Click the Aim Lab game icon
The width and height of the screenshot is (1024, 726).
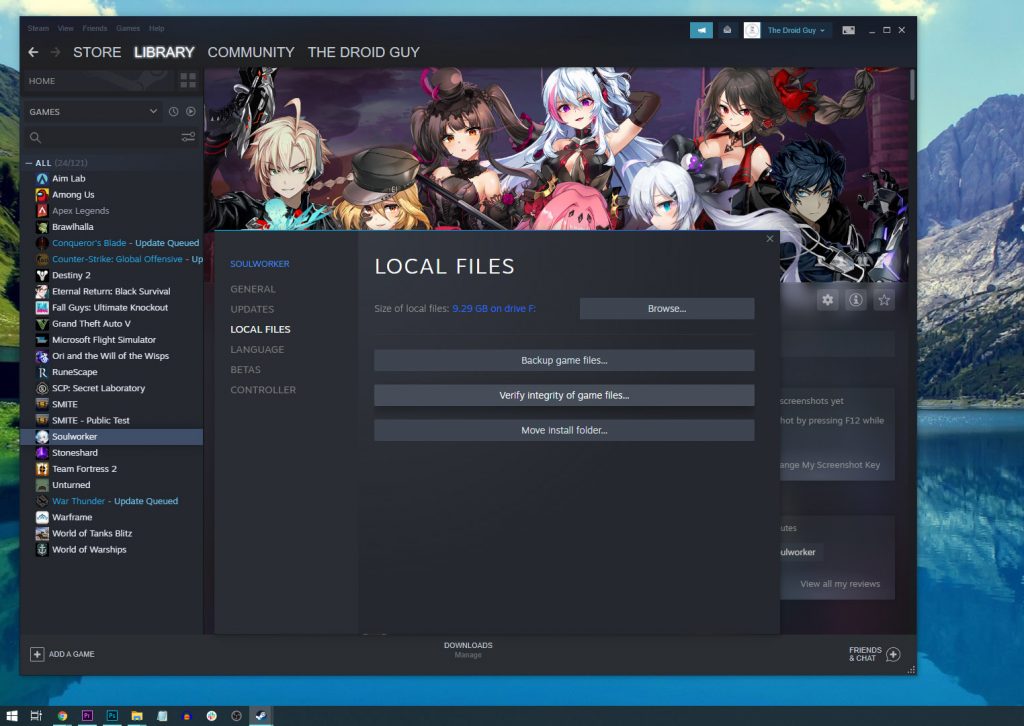point(42,178)
